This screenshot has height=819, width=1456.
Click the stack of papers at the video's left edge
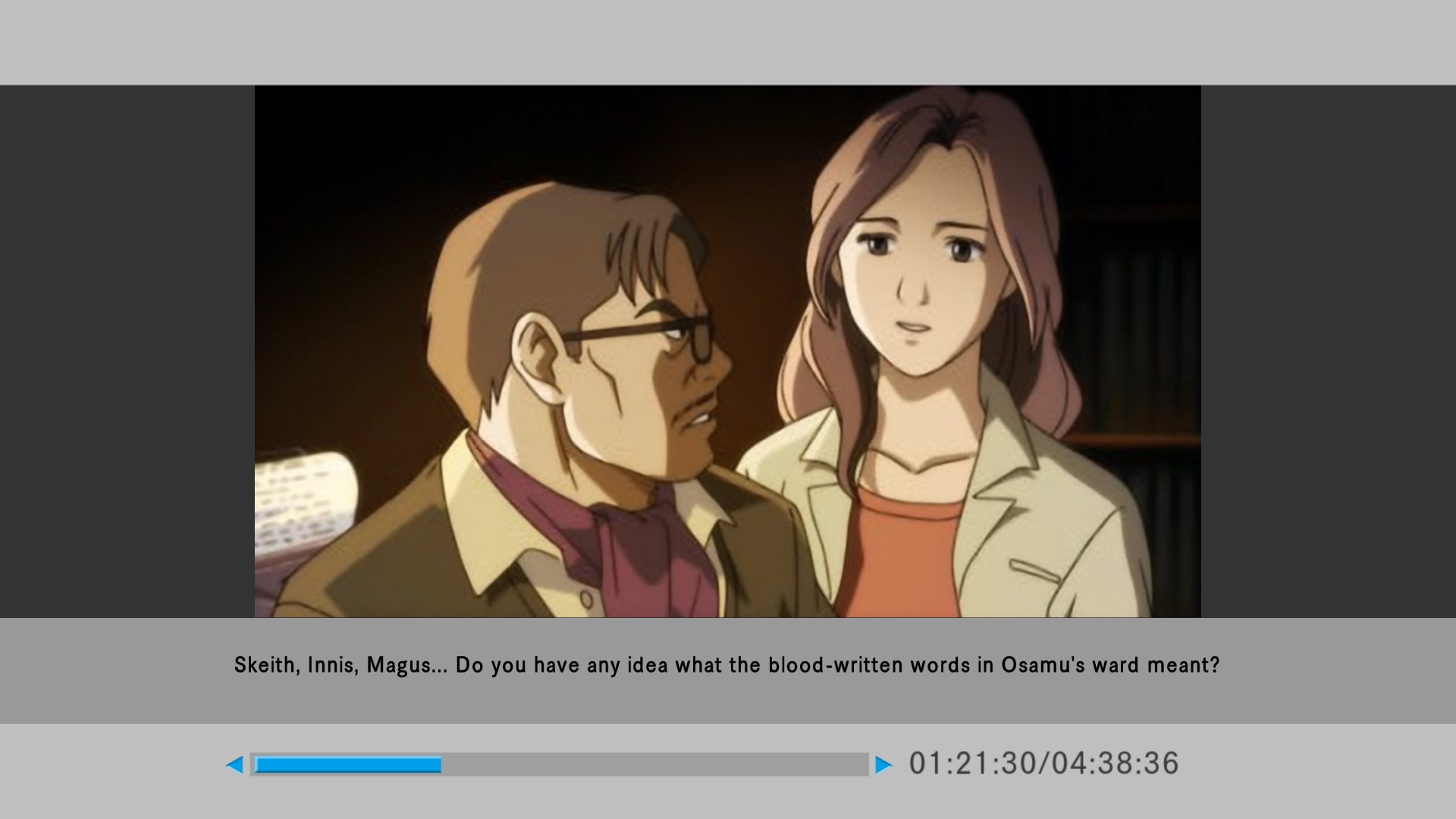click(x=303, y=500)
